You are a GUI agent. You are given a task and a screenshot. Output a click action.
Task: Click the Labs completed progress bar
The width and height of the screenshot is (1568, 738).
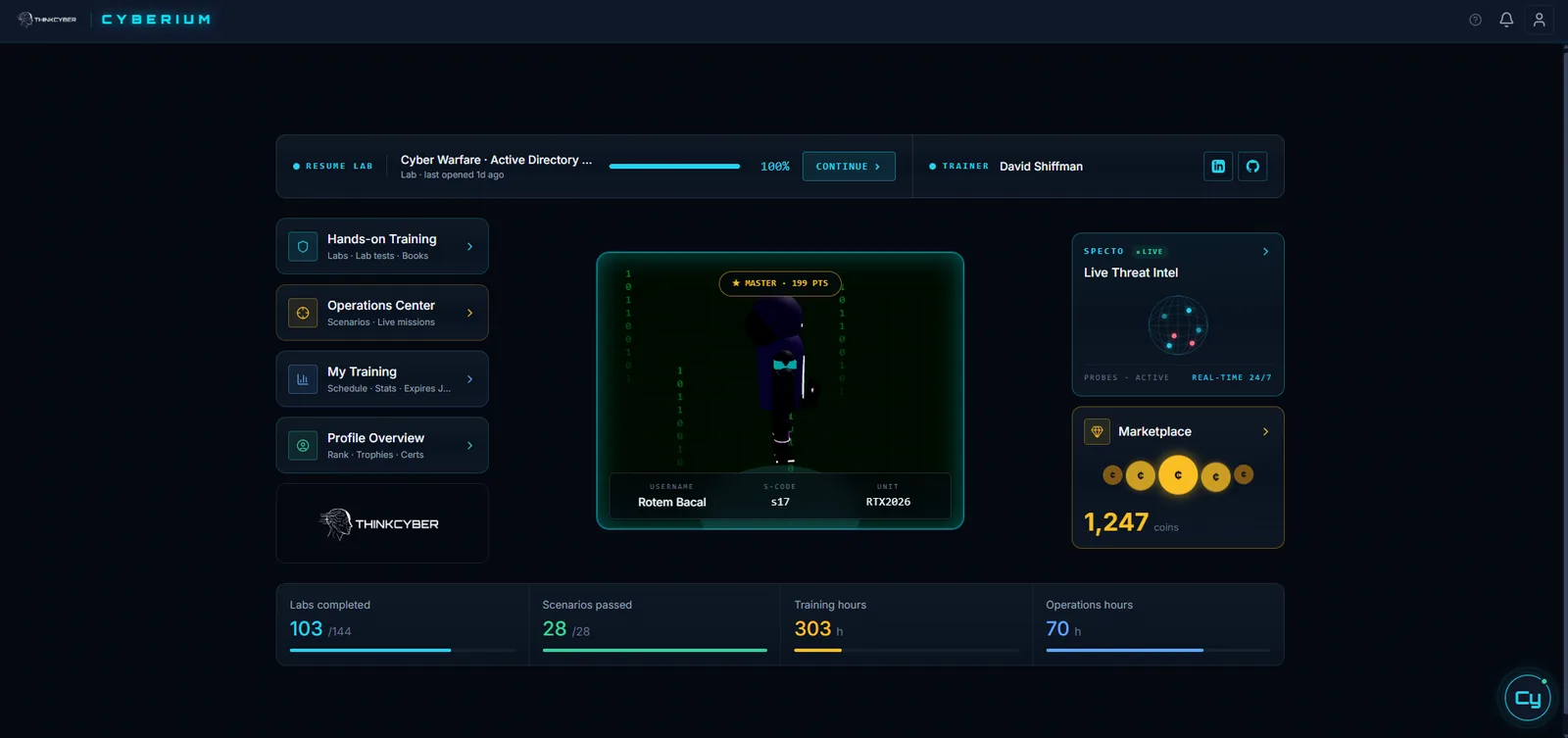tap(403, 650)
